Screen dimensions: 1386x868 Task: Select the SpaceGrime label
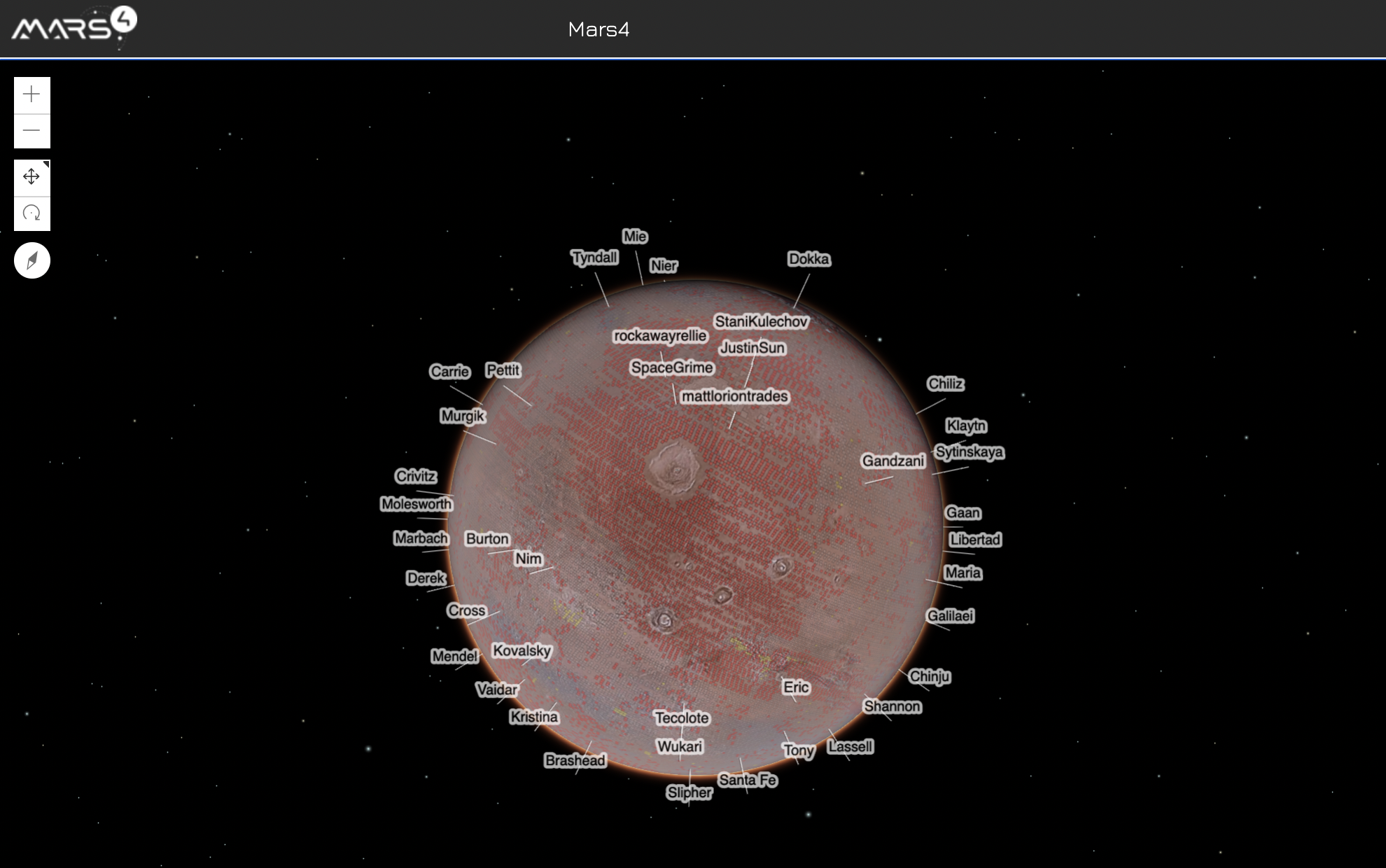click(x=671, y=367)
